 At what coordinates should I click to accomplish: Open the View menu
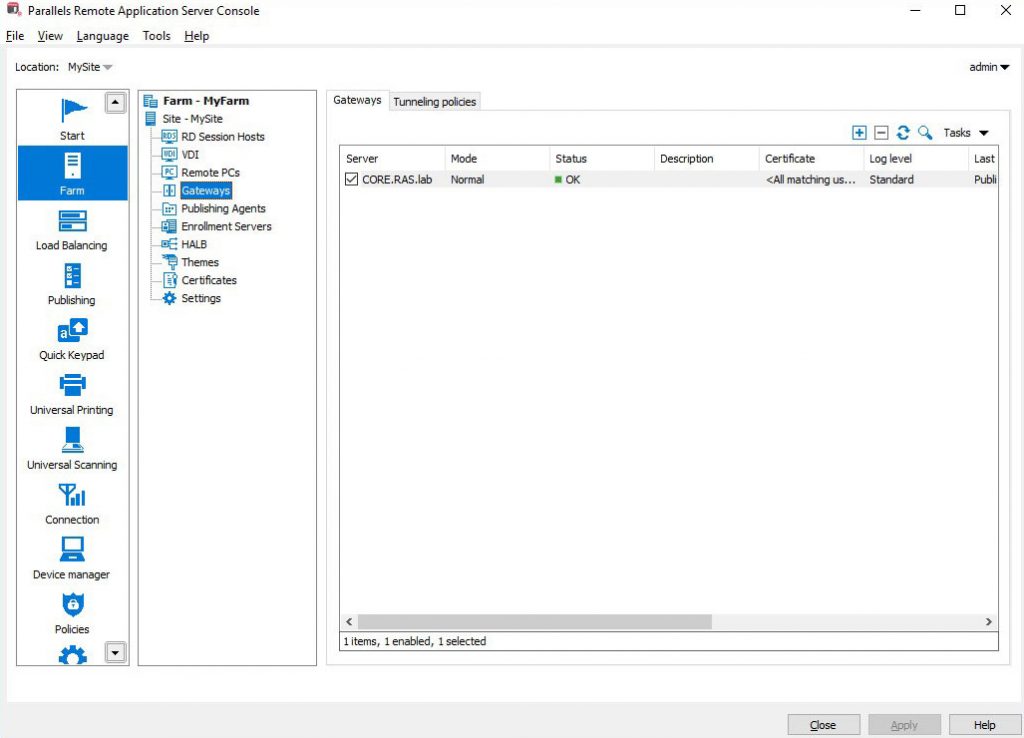50,36
